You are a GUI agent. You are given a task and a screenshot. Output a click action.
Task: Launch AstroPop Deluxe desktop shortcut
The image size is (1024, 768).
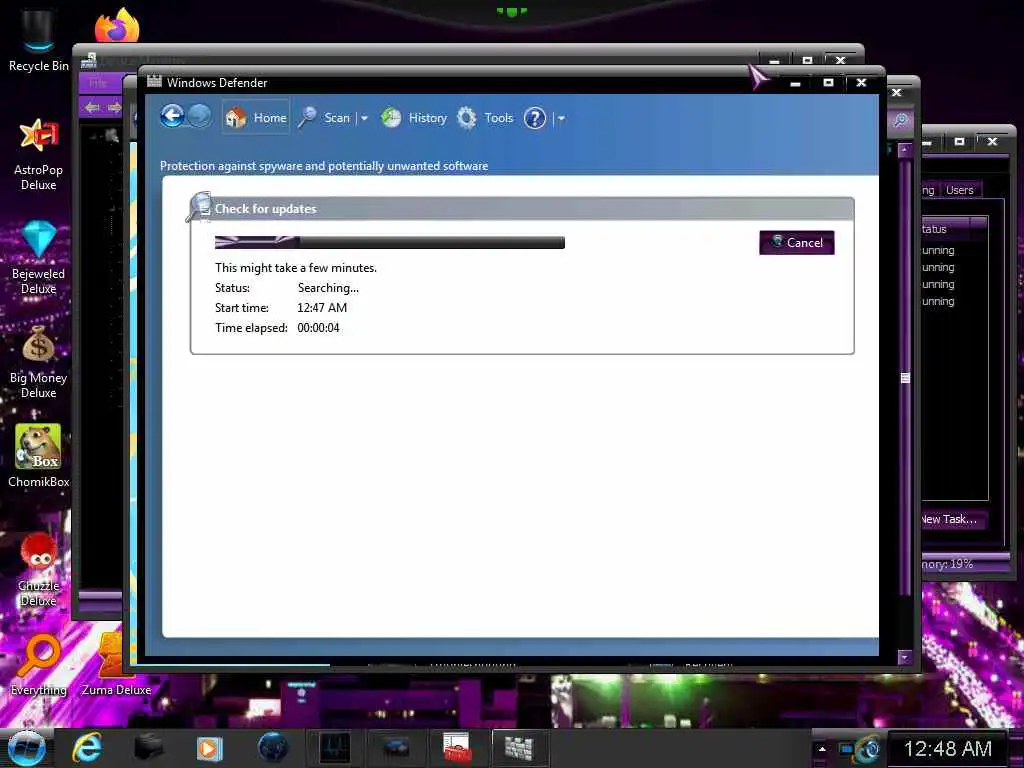tap(39, 154)
